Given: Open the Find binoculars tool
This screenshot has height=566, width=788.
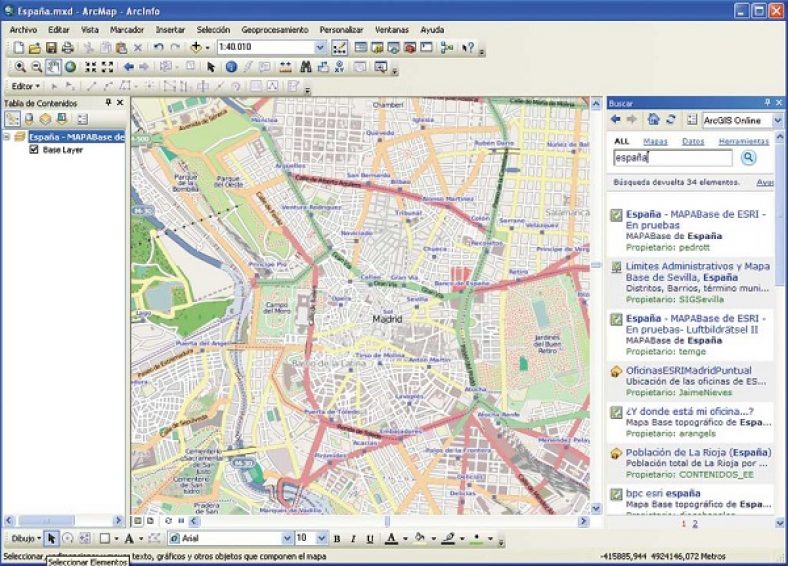Looking at the screenshot, I should 307,67.
